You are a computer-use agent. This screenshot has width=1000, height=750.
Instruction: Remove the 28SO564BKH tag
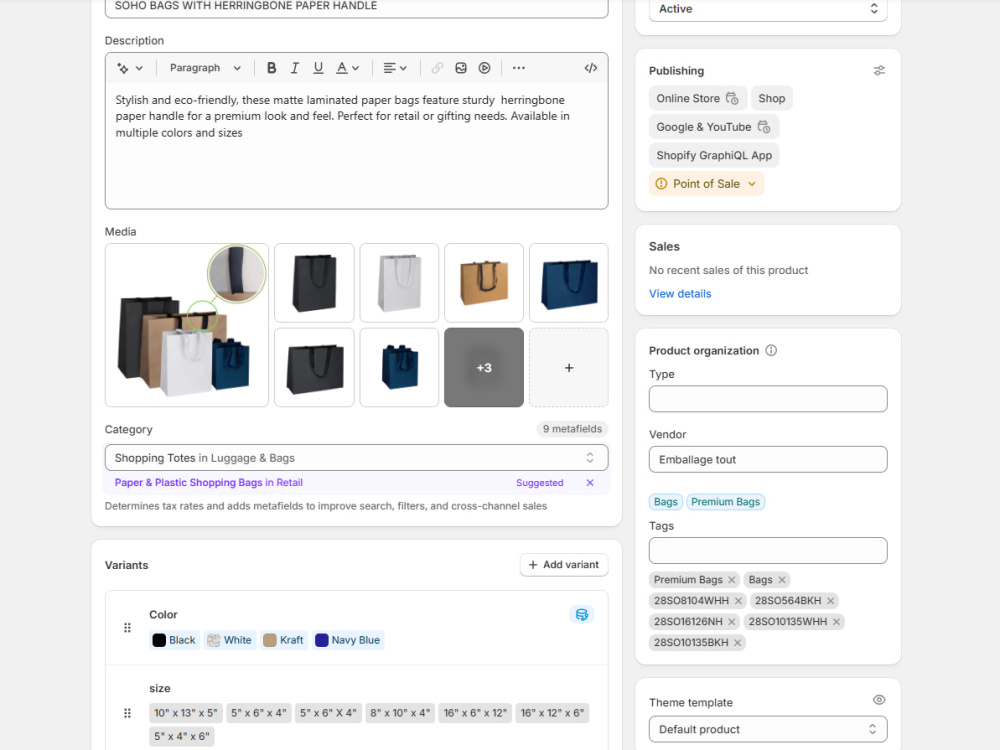830,601
